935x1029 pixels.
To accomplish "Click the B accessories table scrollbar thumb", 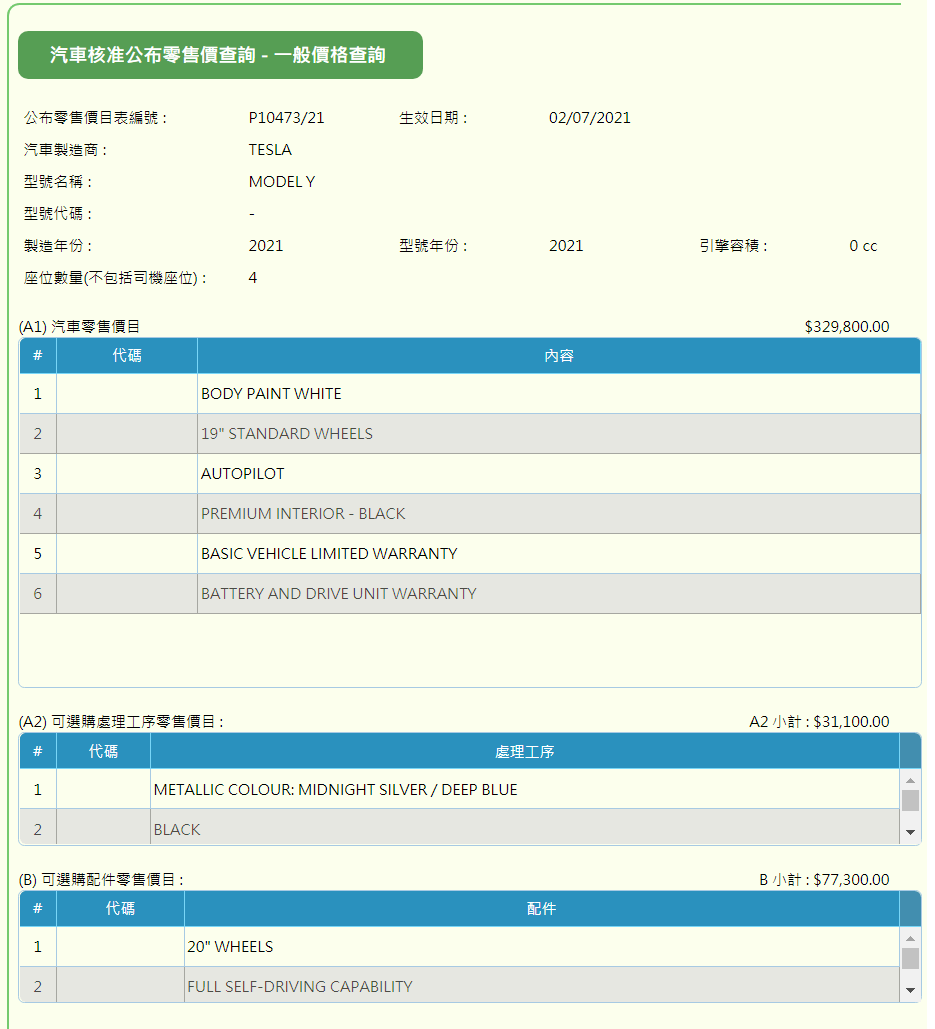I will click(x=909, y=959).
